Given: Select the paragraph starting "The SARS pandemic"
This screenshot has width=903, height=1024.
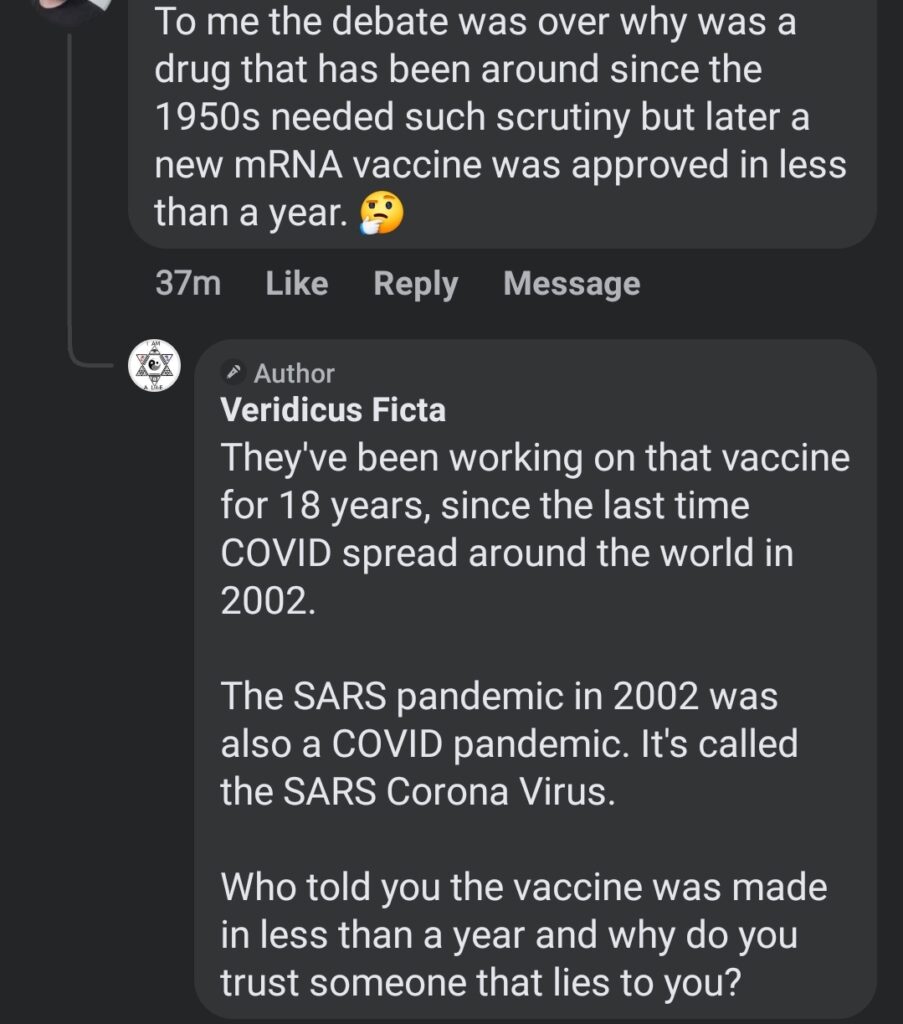Looking at the screenshot, I should point(509,743).
